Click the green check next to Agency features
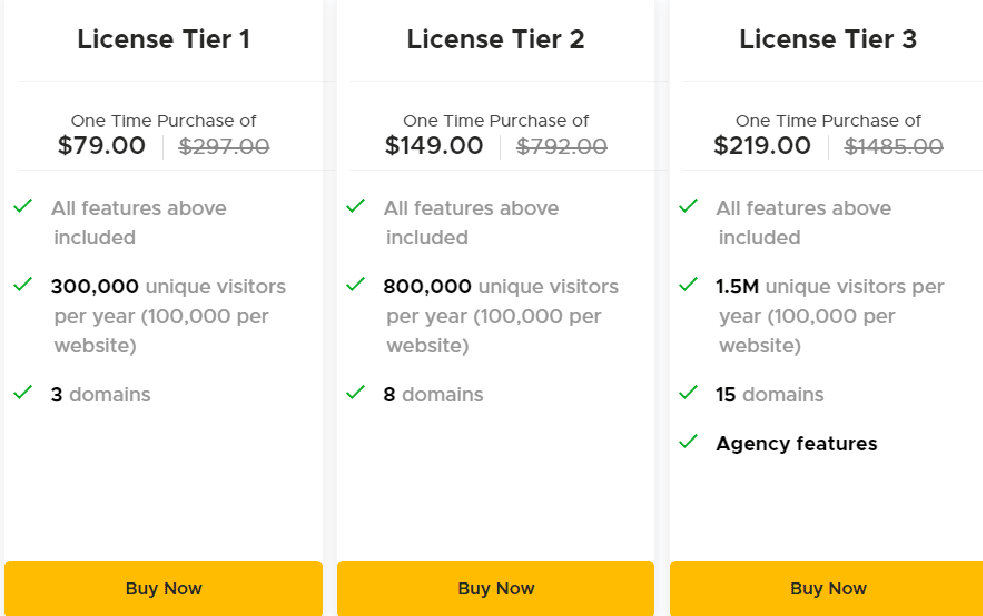The height and width of the screenshot is (616, 983). (x=687, y=443)
